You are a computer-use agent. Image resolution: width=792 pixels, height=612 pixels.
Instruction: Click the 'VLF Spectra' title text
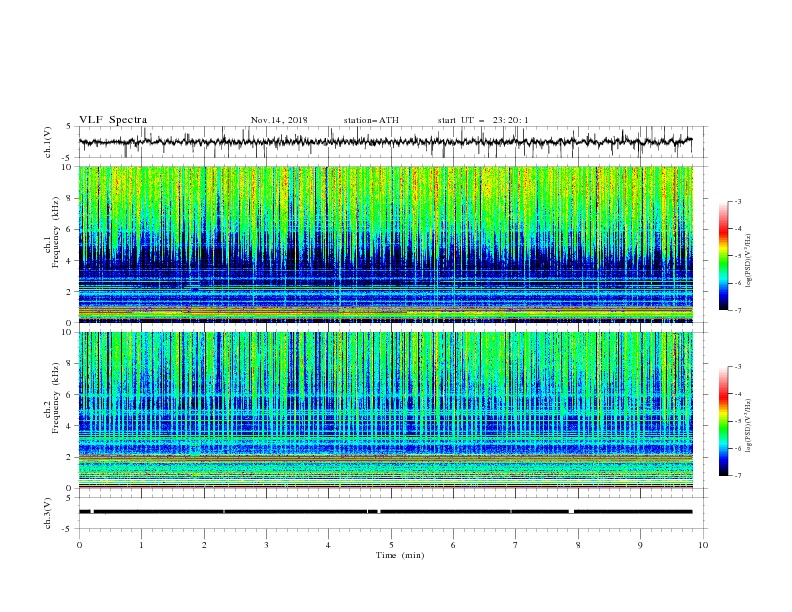coord(113,120)
